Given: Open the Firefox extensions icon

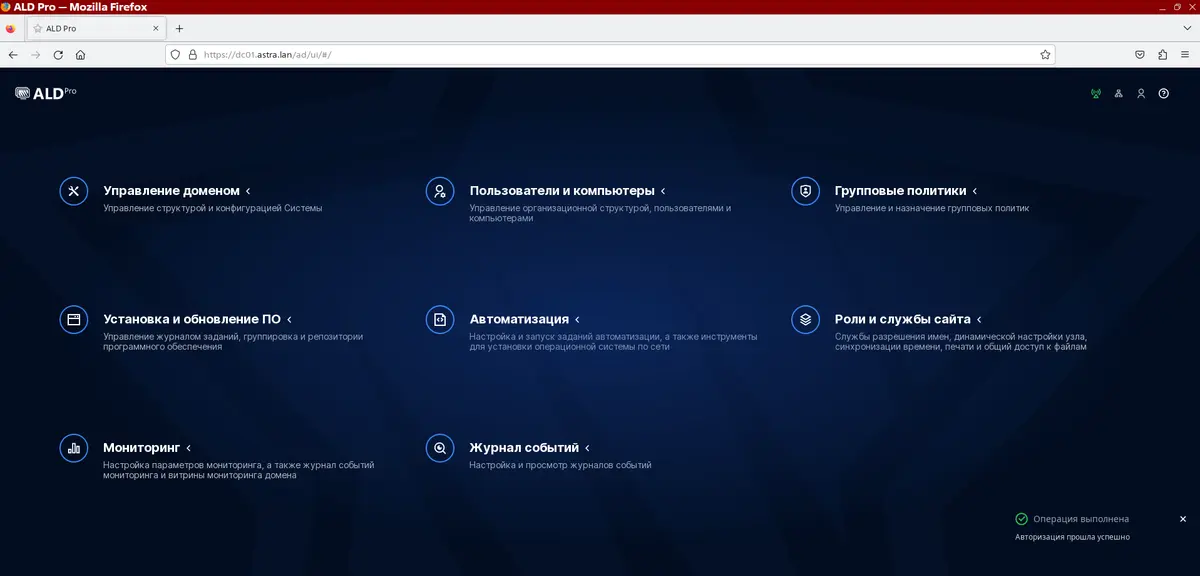Looking at the screenshot, I should [1162, 55].
